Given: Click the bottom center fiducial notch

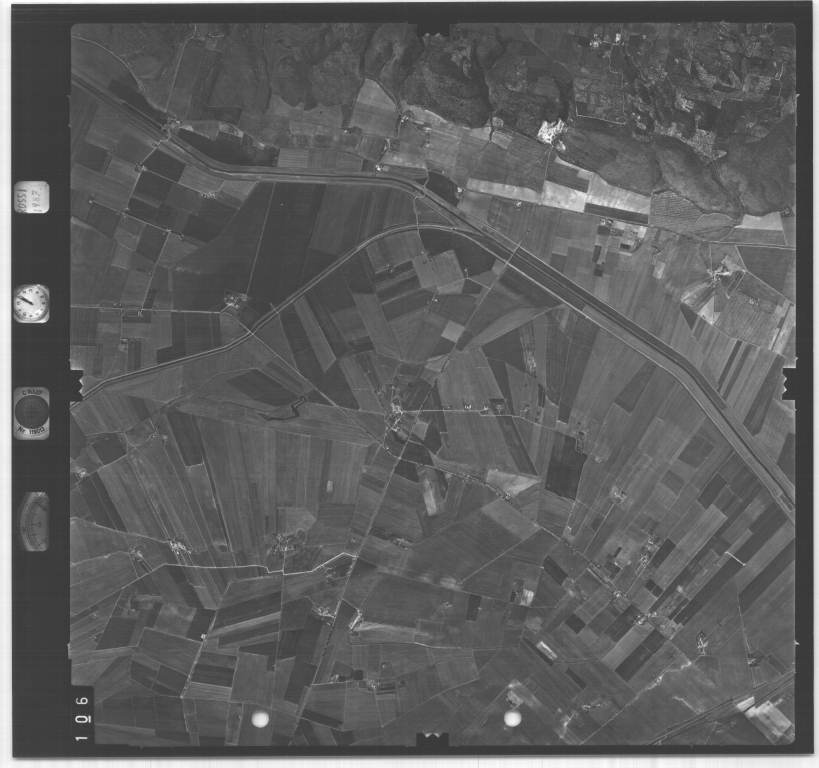Looking at the screenshot, I should 433,739.
